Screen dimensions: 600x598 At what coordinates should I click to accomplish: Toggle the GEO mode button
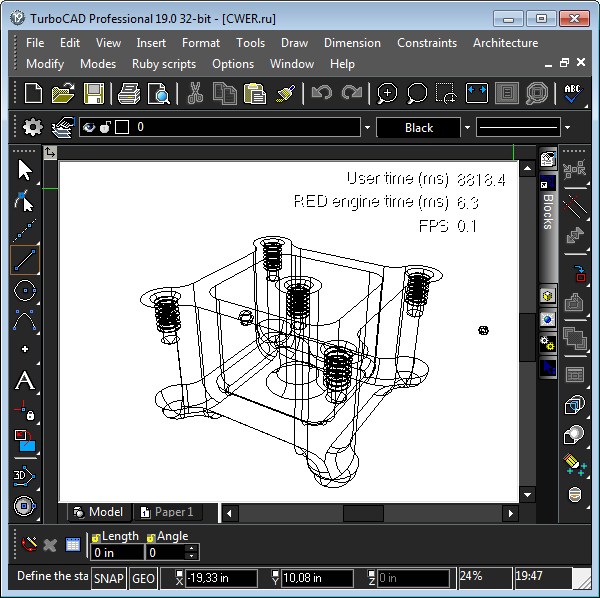coord(143,578)
